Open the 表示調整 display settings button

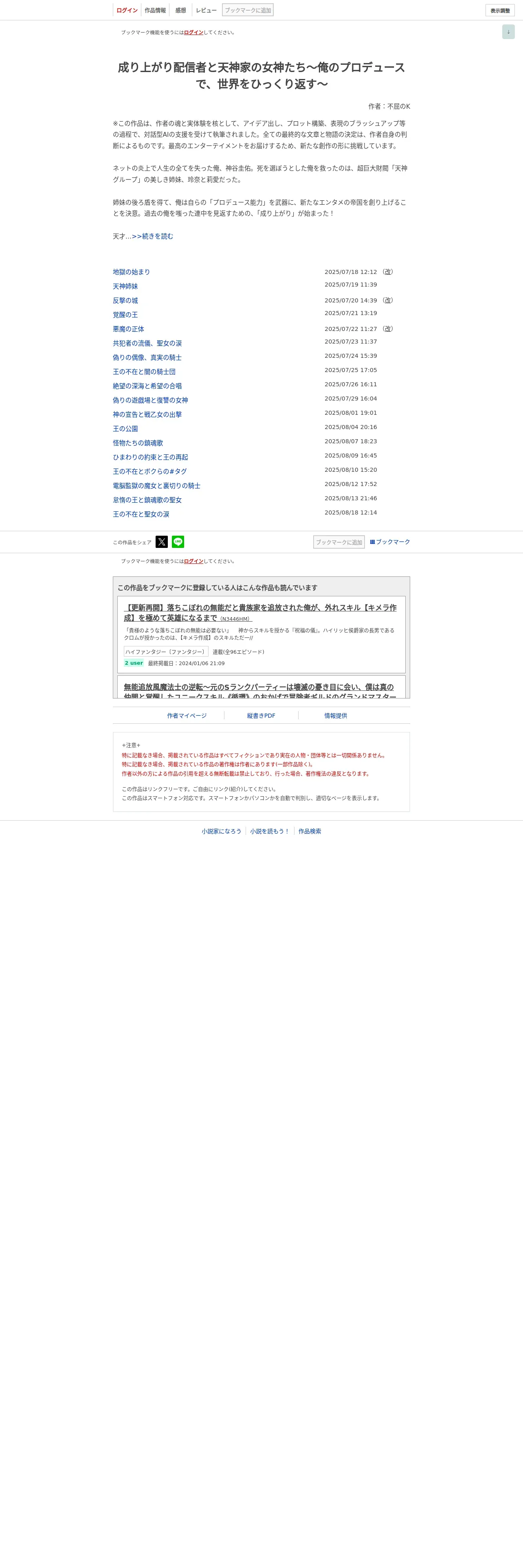tap(500, 10)
